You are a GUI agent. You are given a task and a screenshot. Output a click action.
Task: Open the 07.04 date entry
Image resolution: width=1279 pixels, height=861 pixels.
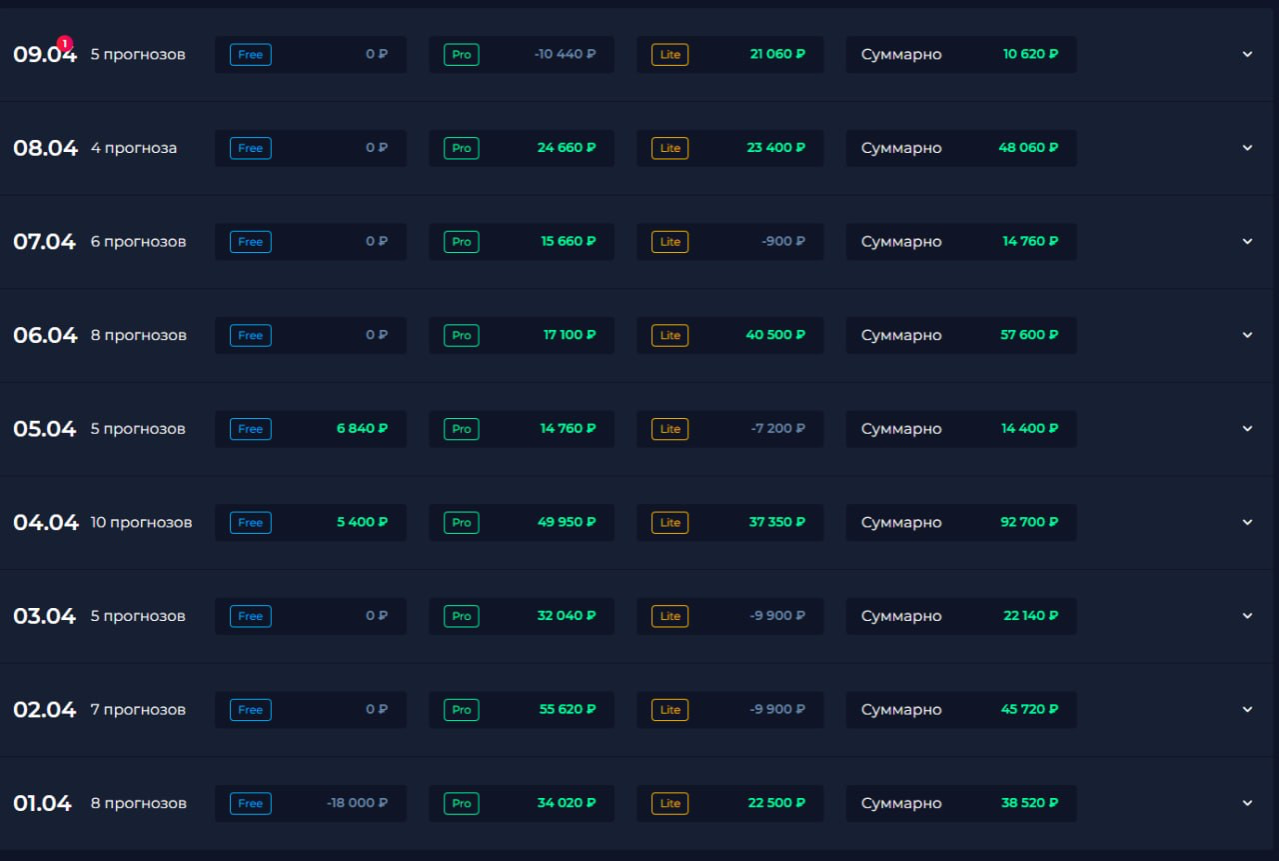44,242
